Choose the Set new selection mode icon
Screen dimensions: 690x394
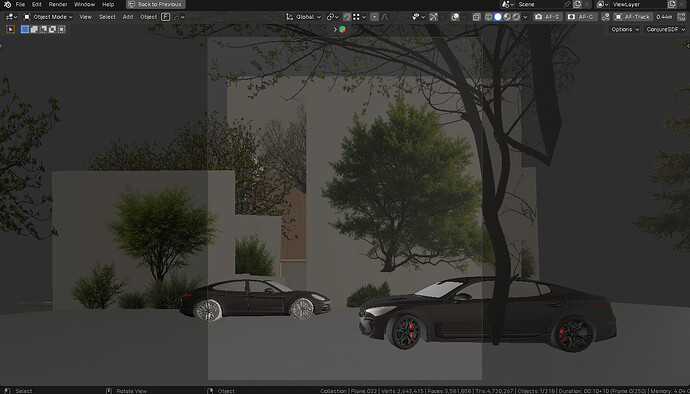coord(25,29)
